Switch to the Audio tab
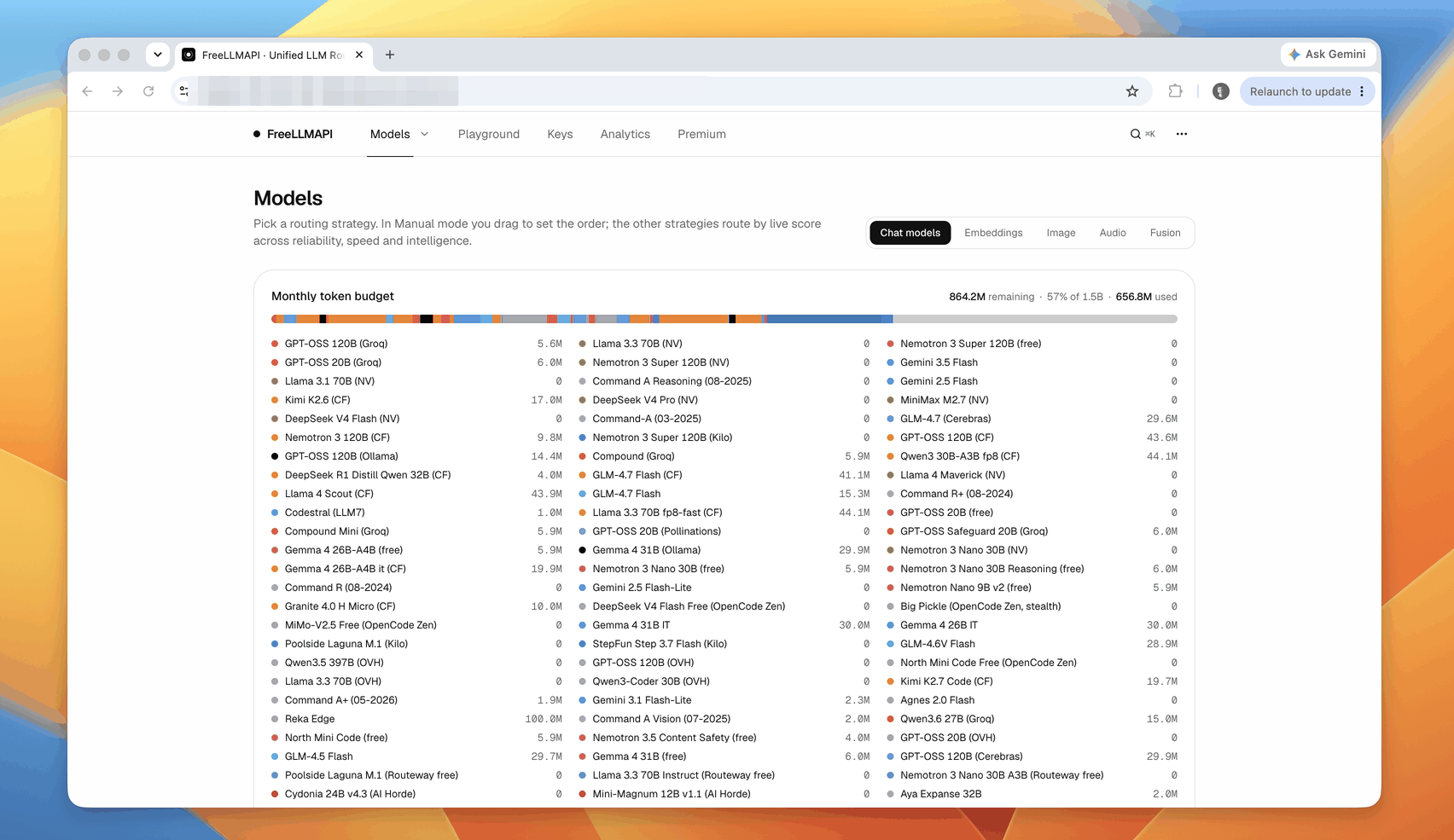The height and width of the screenshot is (840, 1454). pos(1113,233)
